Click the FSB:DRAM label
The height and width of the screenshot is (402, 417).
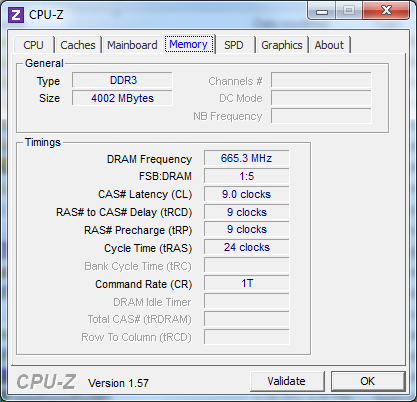coord(165,176)
